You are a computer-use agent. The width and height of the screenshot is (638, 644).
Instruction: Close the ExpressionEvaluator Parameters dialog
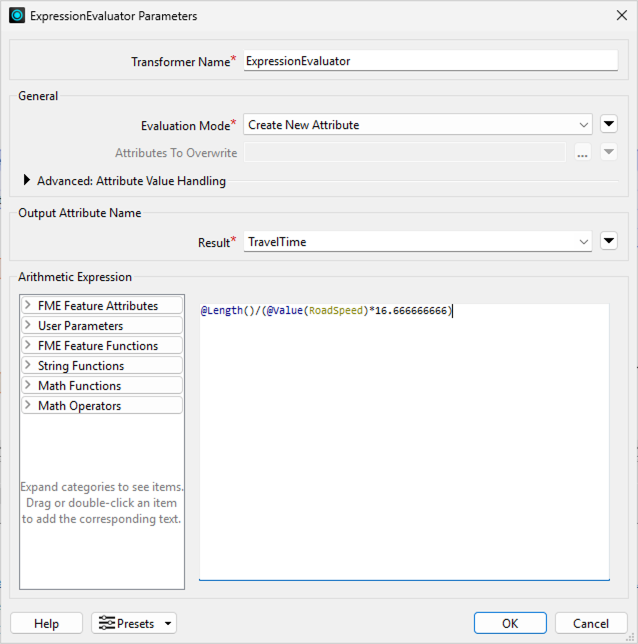622,16
